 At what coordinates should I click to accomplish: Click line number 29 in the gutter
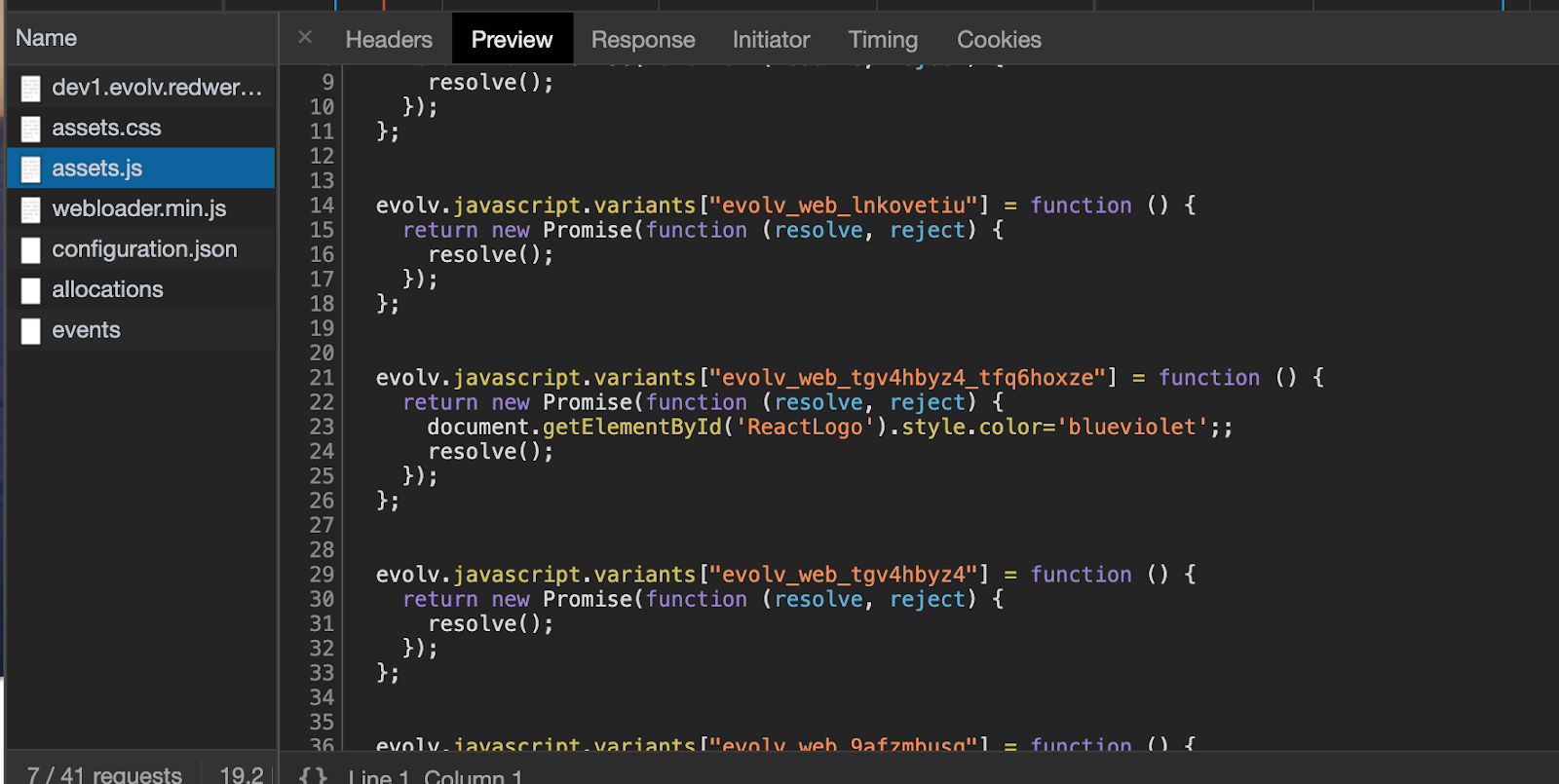point(322,575)
